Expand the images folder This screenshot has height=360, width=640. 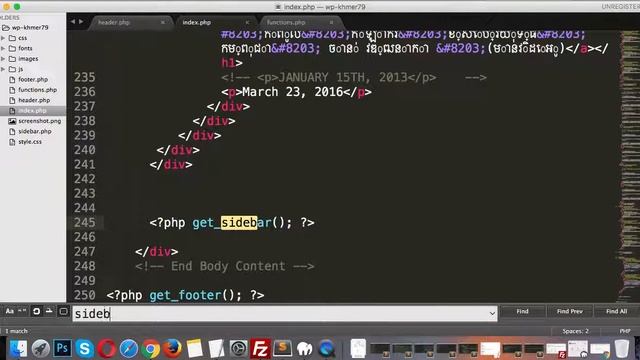click(x=3, y=59)
